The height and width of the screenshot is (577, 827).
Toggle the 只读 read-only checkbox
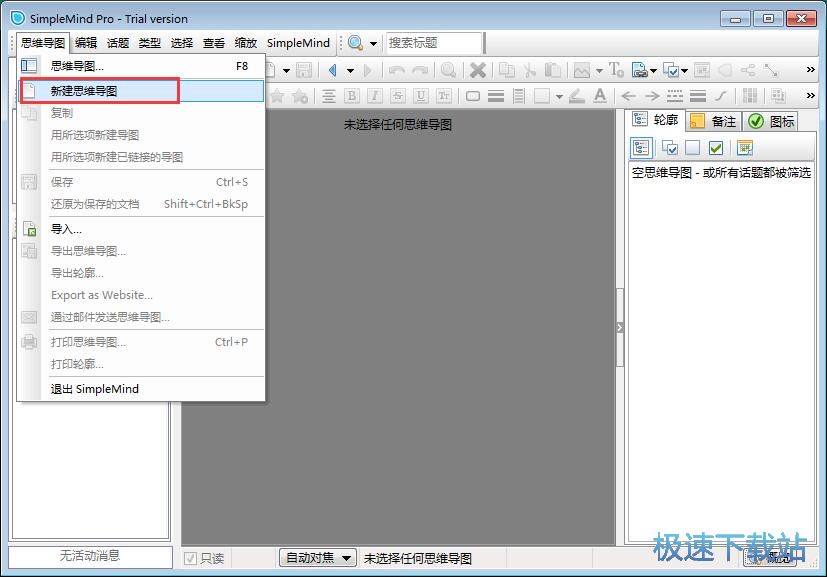pos(190,558)
